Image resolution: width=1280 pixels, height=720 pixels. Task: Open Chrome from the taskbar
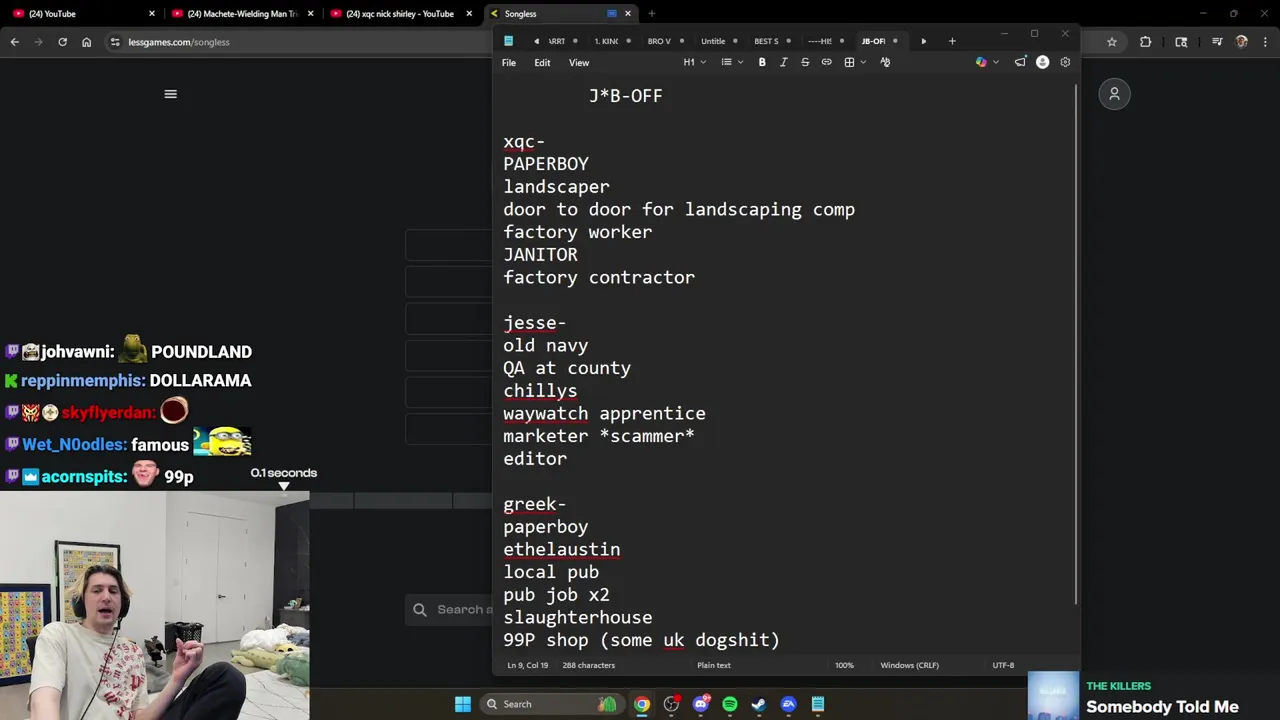pos(642,704)
